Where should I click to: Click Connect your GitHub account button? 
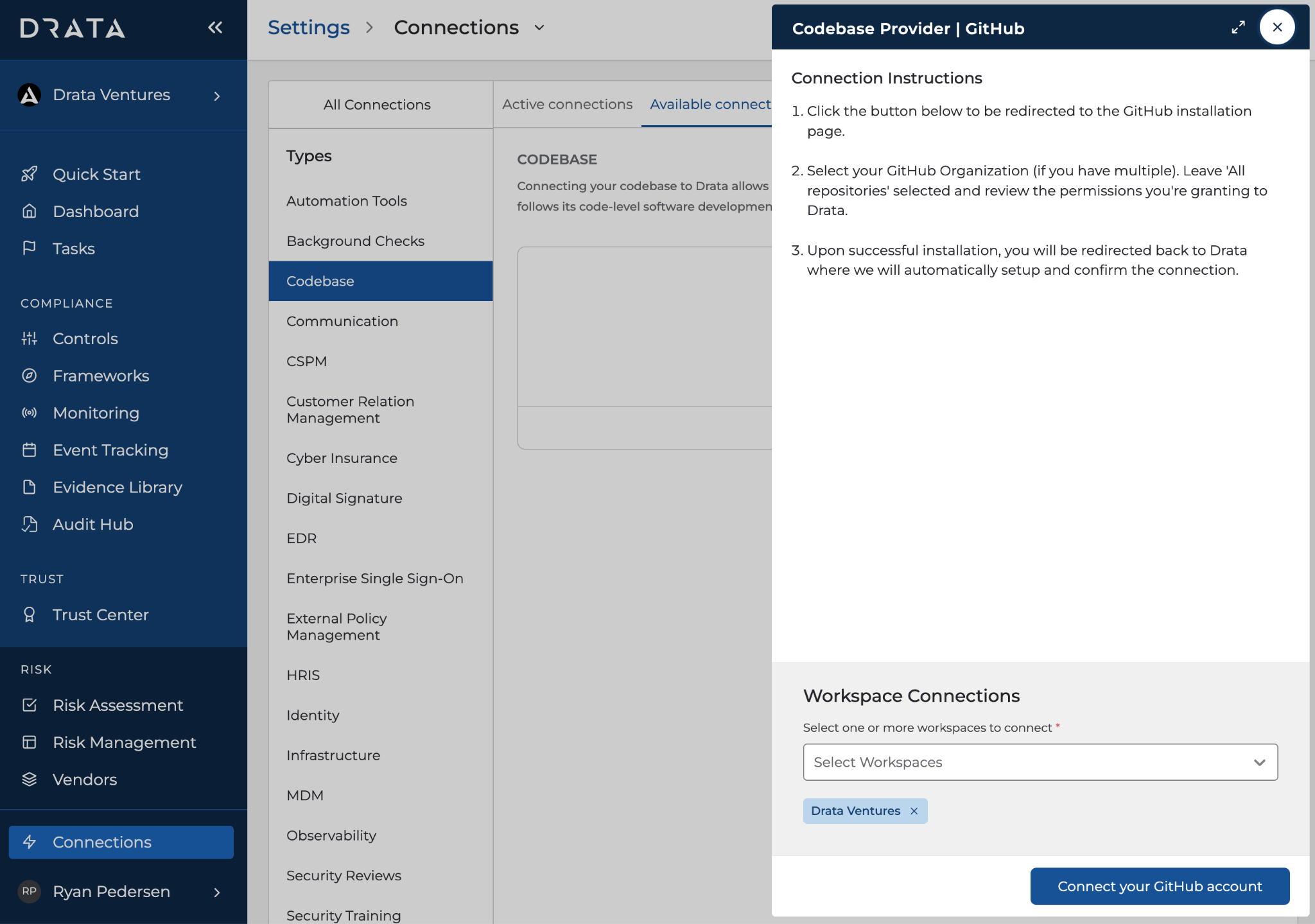coord(1160,886)
